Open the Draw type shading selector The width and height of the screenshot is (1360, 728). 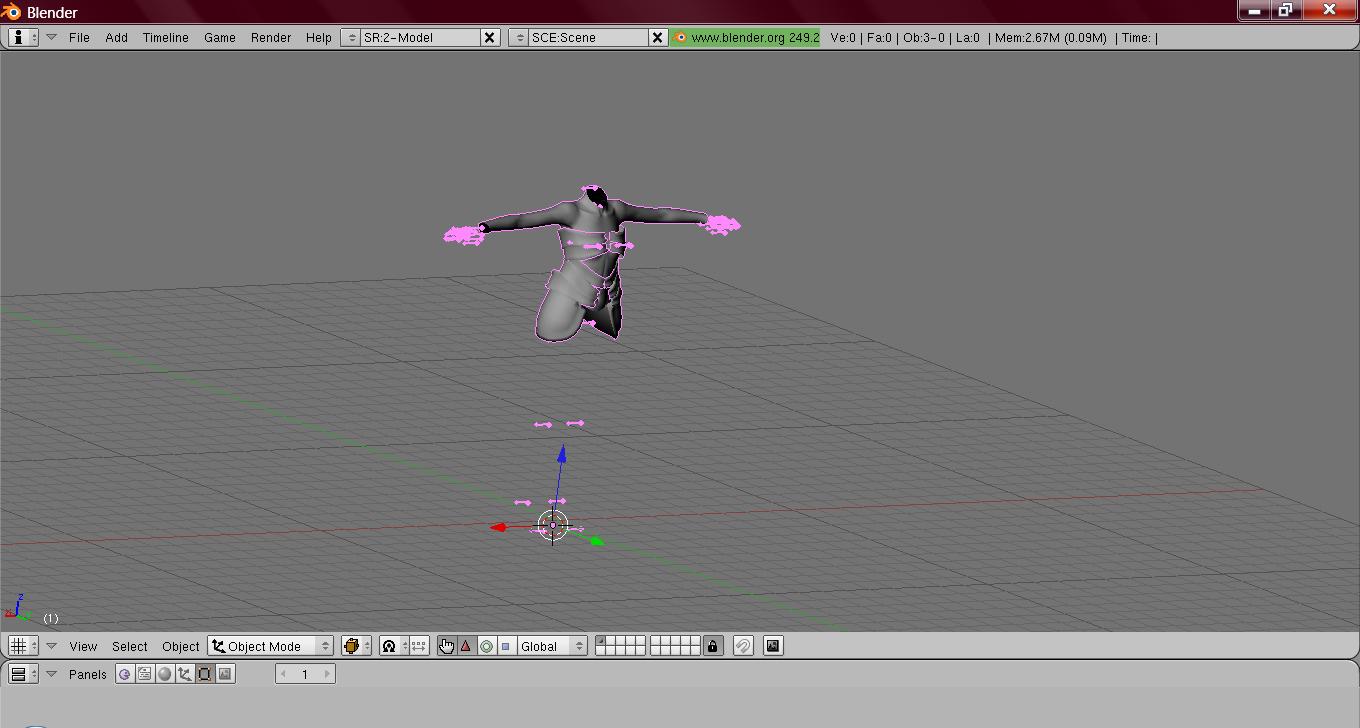[356, 646]
